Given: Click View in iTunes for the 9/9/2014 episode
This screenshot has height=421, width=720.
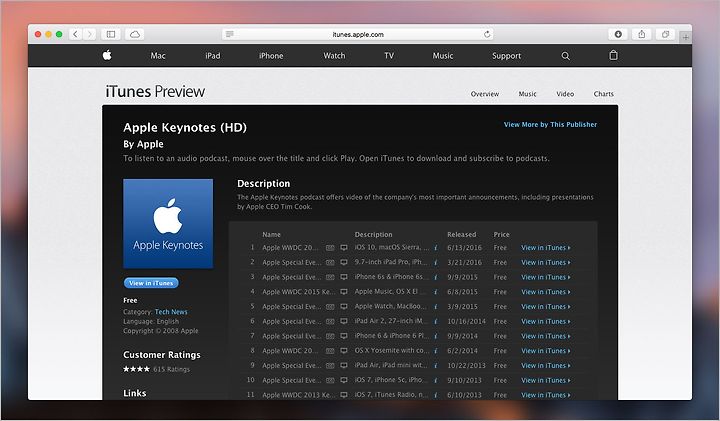Looking at the screenshot, I should [x=546, y=336].
